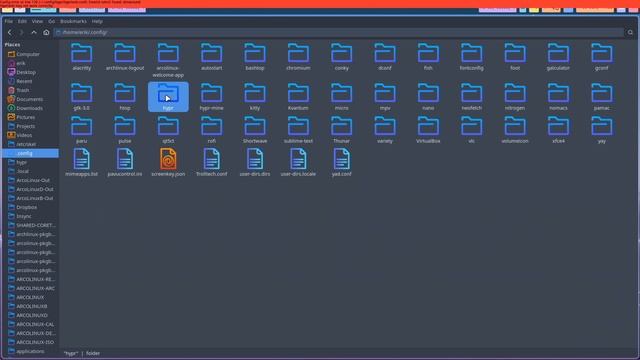Select the dconf folder
Image resolution: width=640 pixels, height=360 pixels.
[x=385, y=57]
